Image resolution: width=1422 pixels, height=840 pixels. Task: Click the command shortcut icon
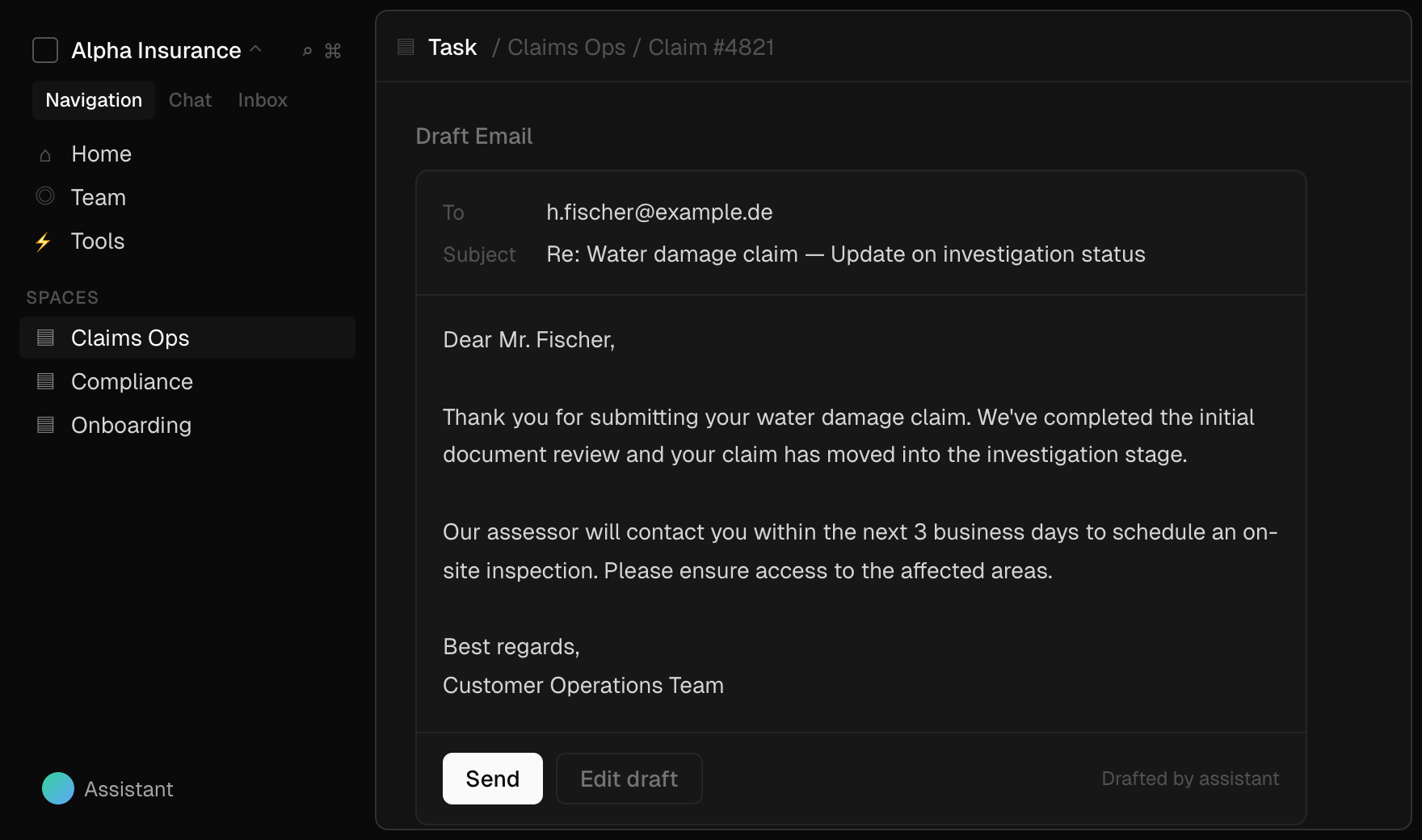[333, 51]
